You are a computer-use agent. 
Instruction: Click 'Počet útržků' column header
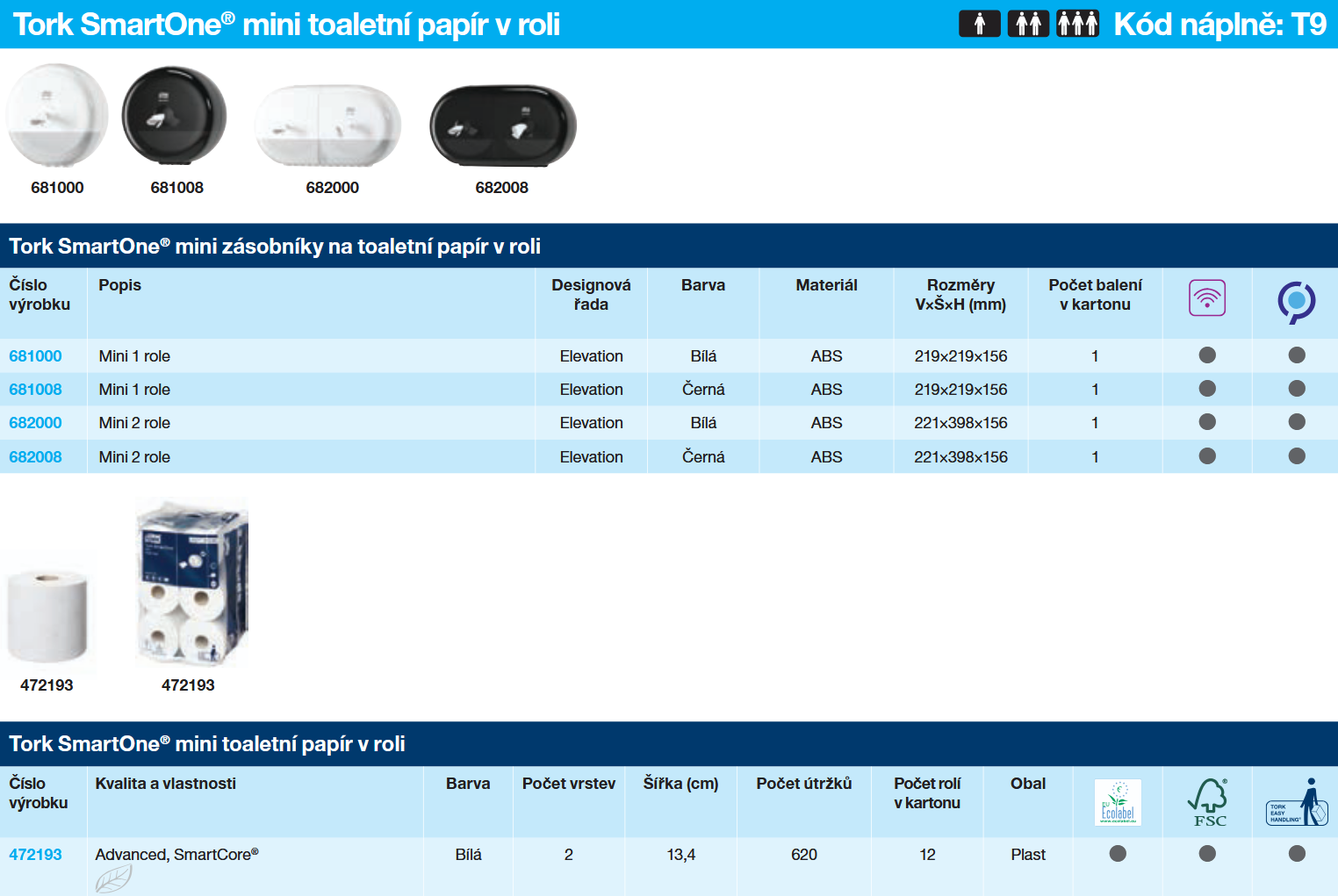point(803,783)
